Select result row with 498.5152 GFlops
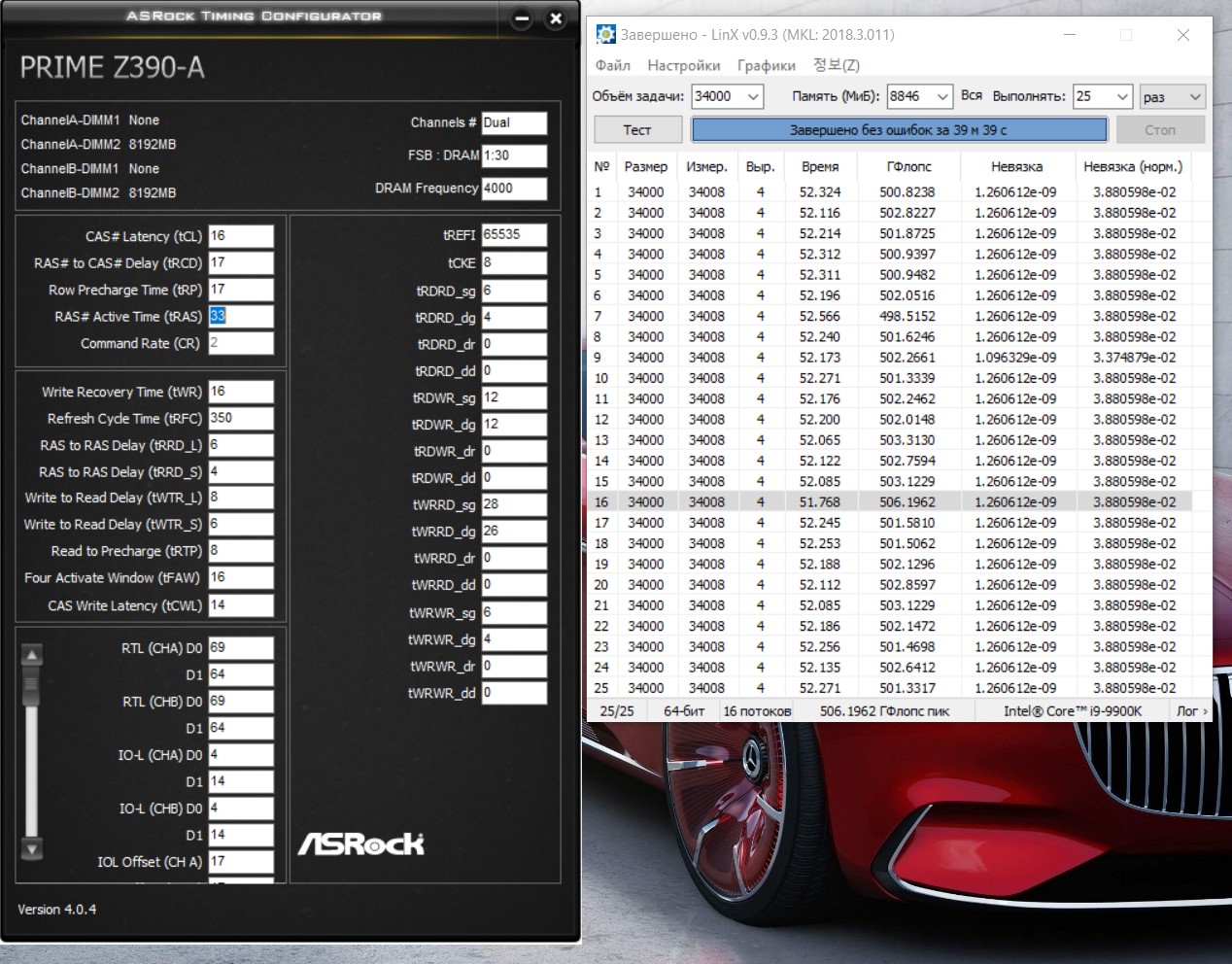This screenshot has width=1232, height=964. (891, 316)
